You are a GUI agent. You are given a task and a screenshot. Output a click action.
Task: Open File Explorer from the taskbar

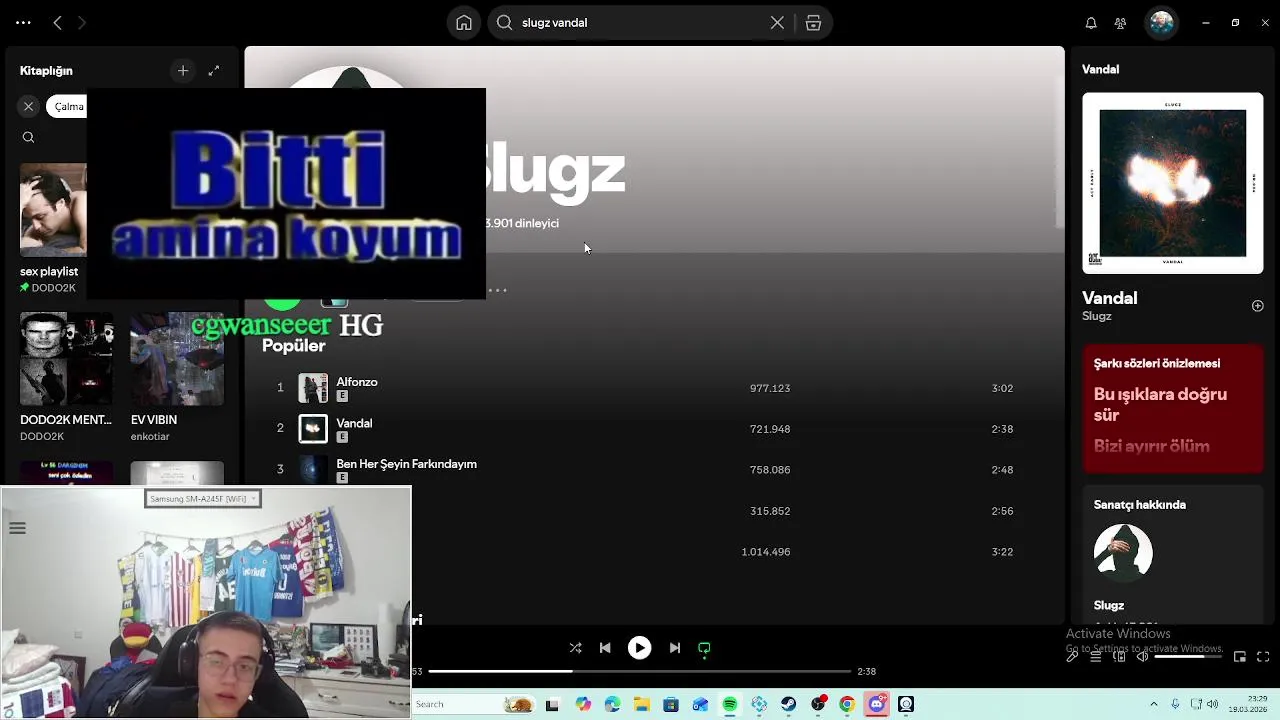641,705
